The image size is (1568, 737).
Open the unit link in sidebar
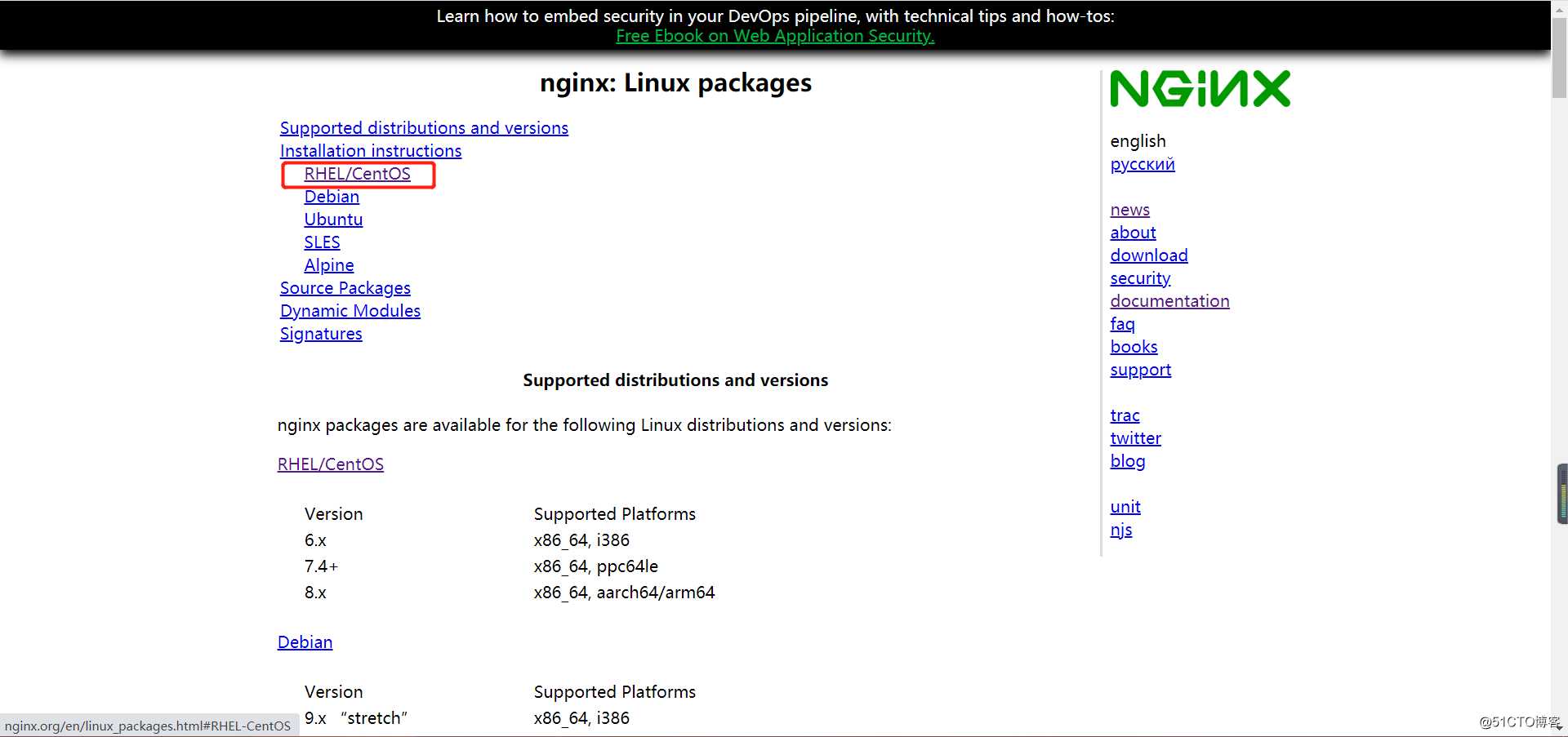(1125, 507)
